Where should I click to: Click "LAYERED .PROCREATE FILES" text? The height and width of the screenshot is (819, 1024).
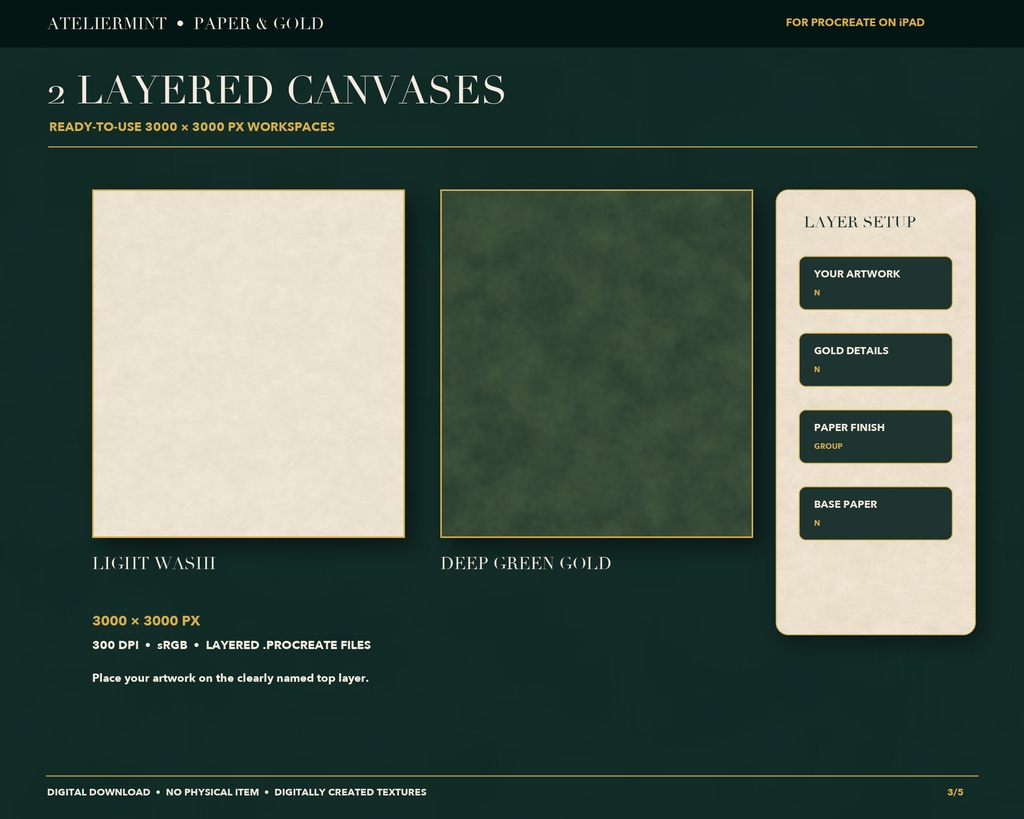click(x=288, y=645)
